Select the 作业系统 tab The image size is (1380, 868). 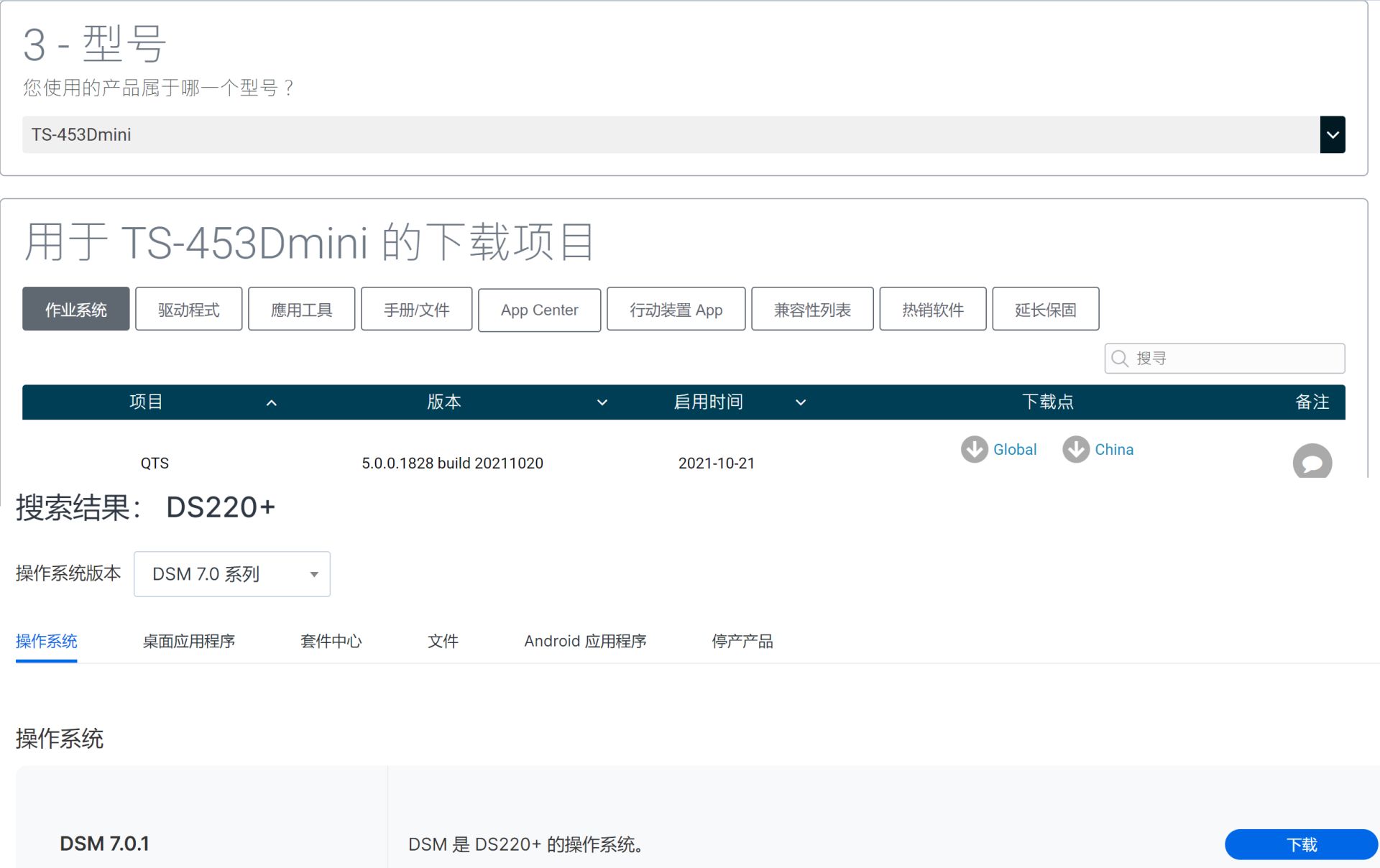coord(76,309)
